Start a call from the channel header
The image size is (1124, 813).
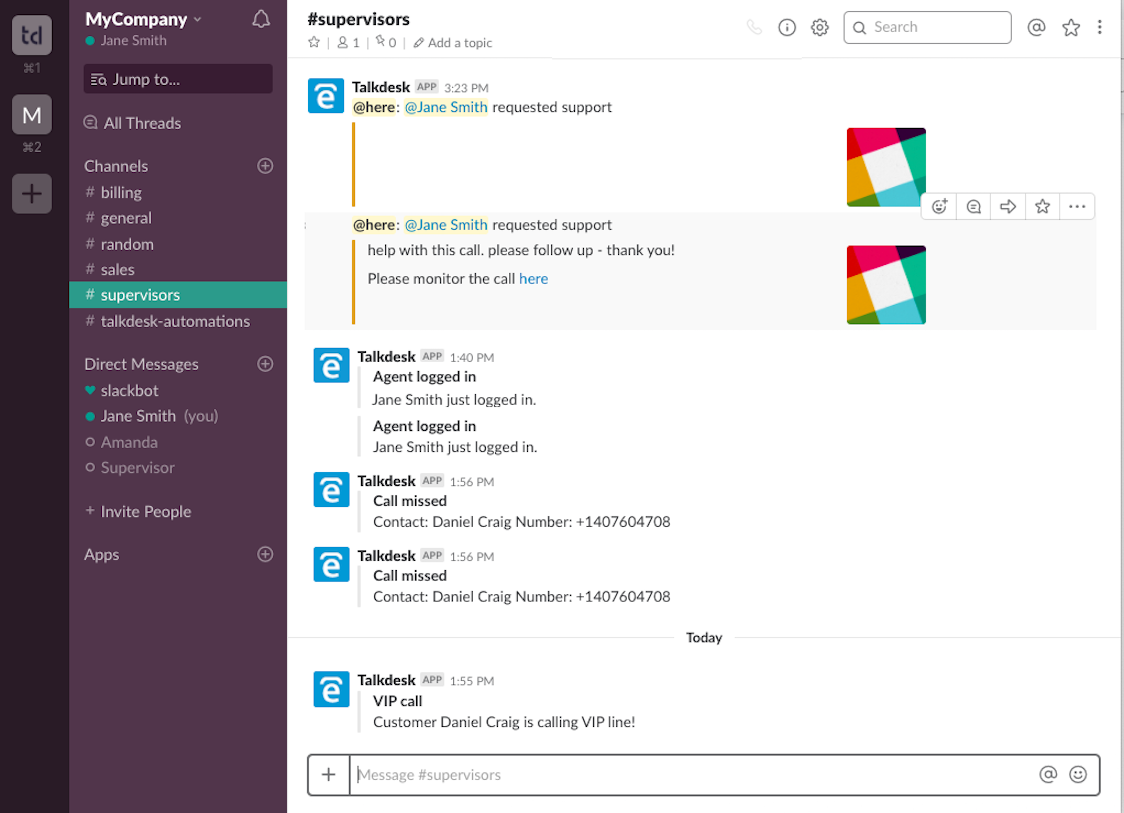pyautogui.click(x=755, y=27)
